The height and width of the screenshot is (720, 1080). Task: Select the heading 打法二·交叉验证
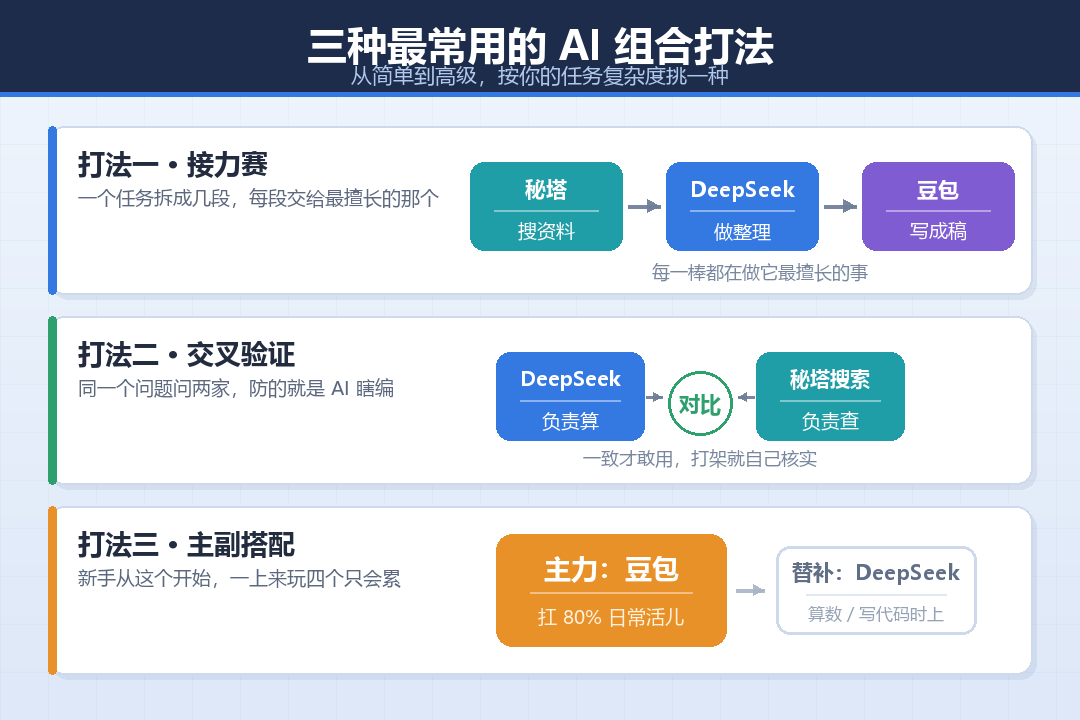tap(187, 355)
